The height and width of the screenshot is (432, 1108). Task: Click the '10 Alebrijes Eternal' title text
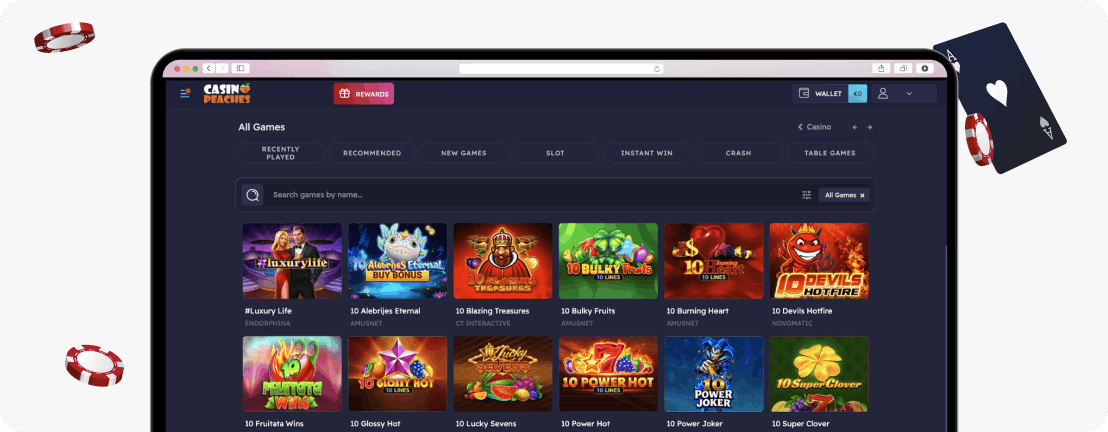coord(385,311)
